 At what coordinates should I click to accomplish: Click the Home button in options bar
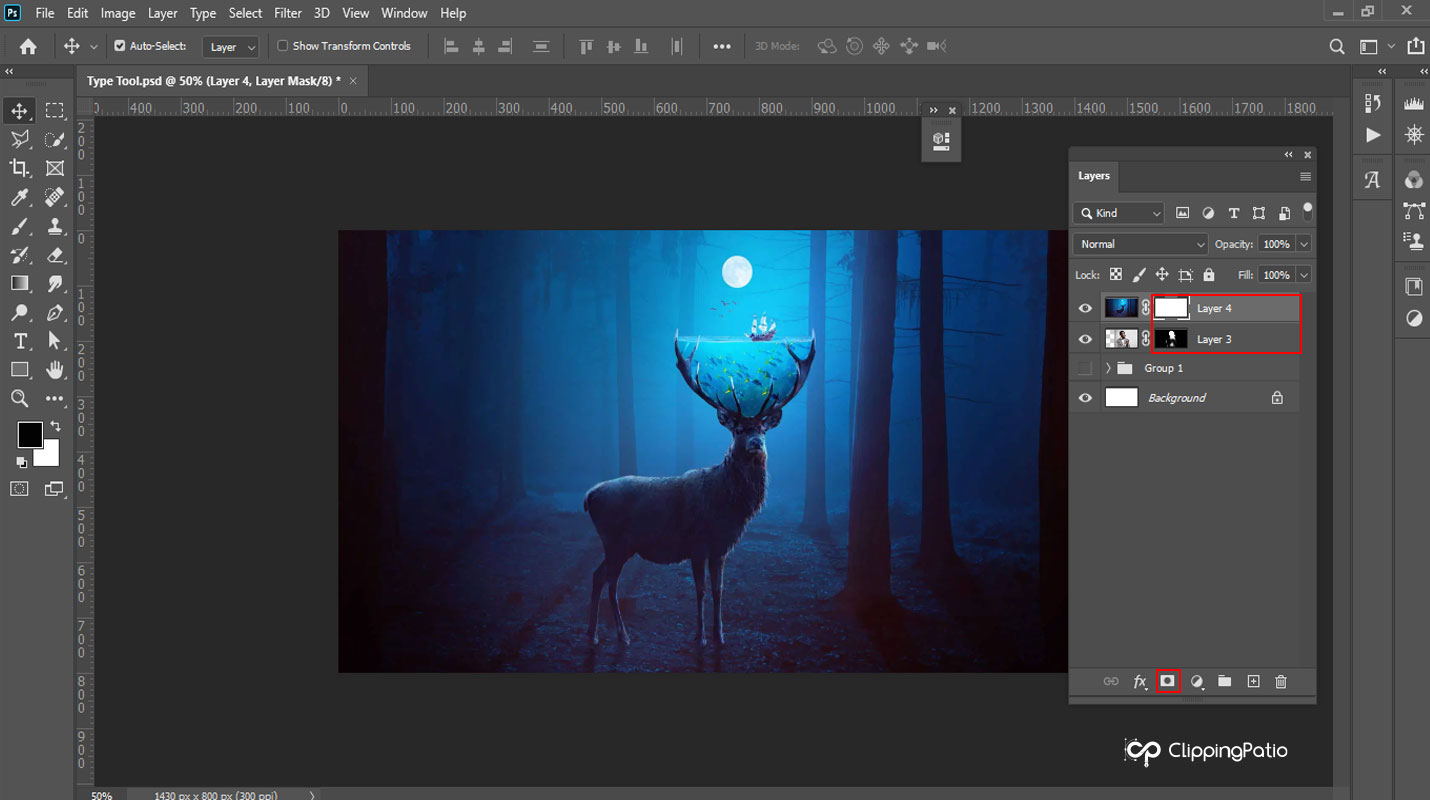(28, 46)
